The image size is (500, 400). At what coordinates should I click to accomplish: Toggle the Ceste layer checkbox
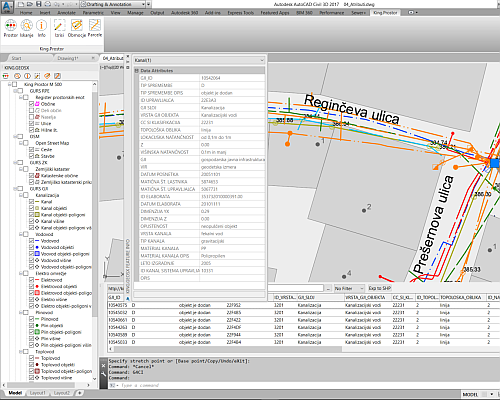pos(32,150)
